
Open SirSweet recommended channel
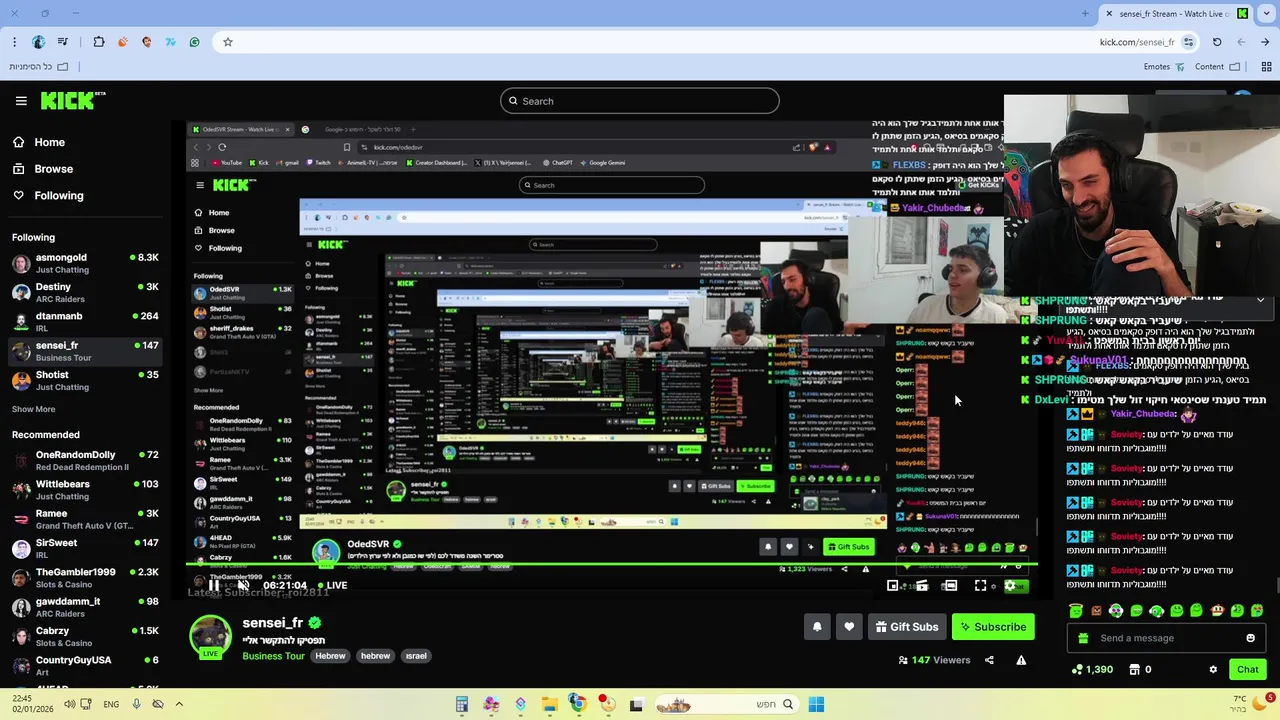pyautogui.click(x=85, y=548)
